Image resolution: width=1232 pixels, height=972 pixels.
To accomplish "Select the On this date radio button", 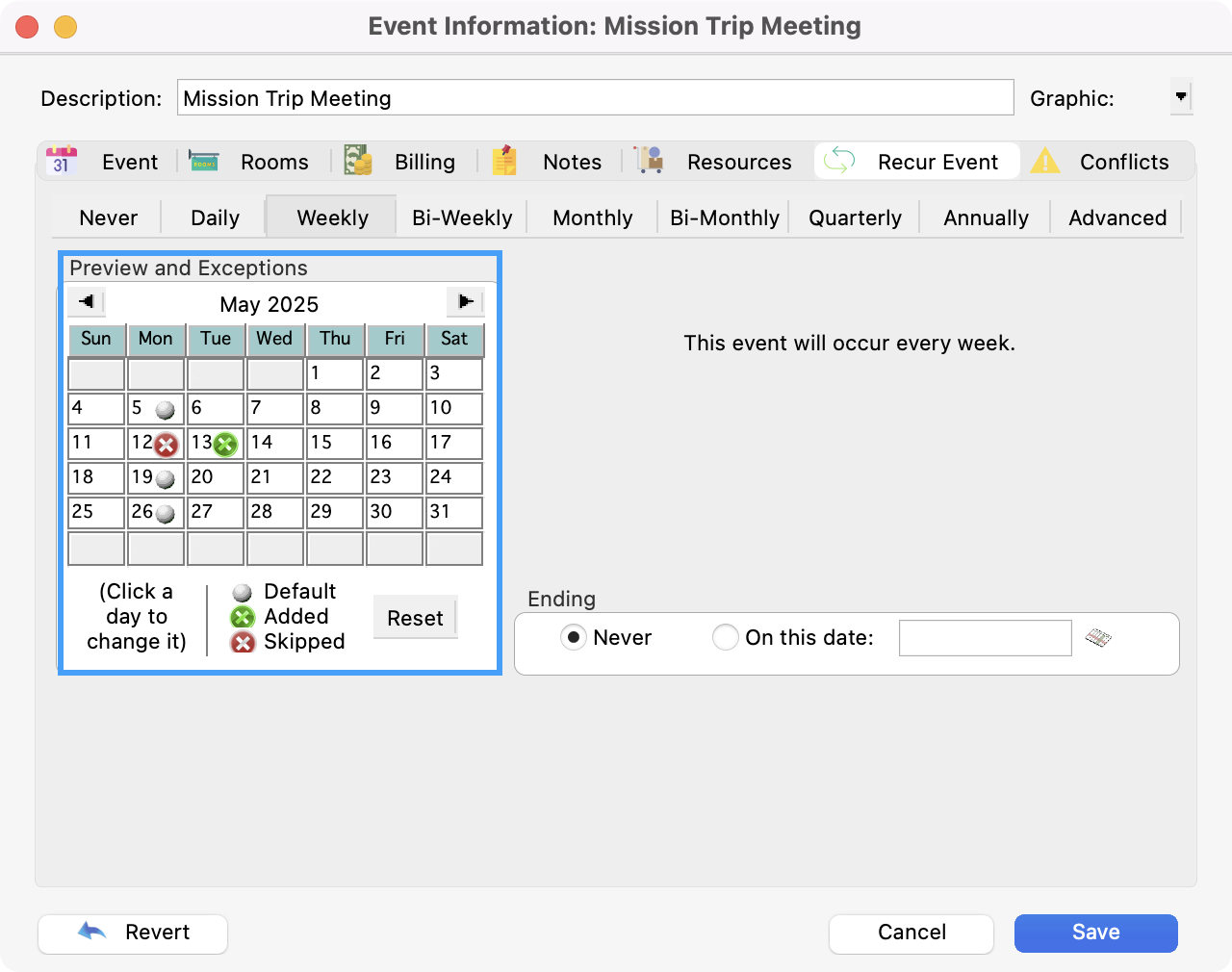I will pos(725,637).
